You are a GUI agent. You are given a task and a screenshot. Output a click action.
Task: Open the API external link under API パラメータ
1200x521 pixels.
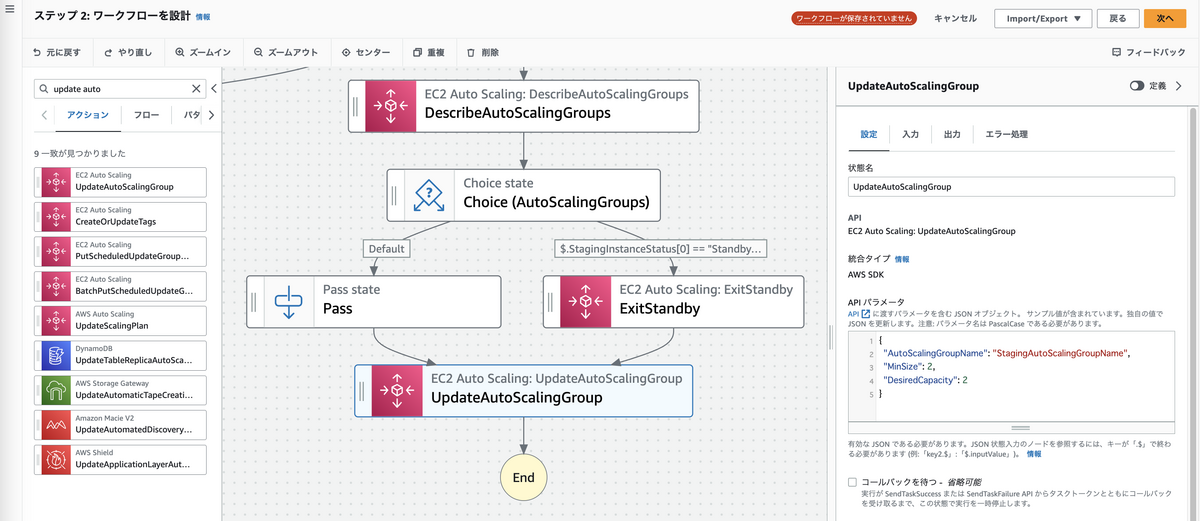click(x=858, y=314)
